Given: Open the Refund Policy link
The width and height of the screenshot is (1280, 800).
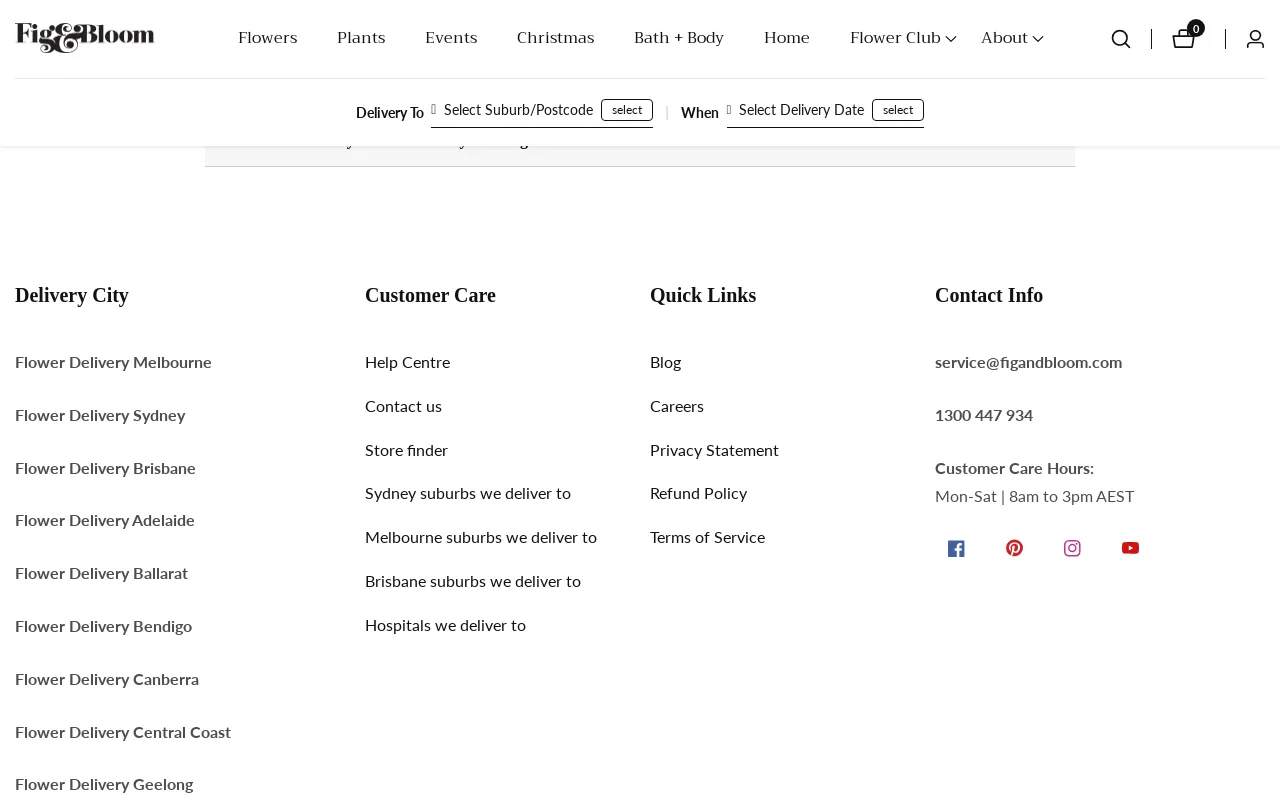Looking at the screenshot, I should pyautogui.click(x=698, y=493).
